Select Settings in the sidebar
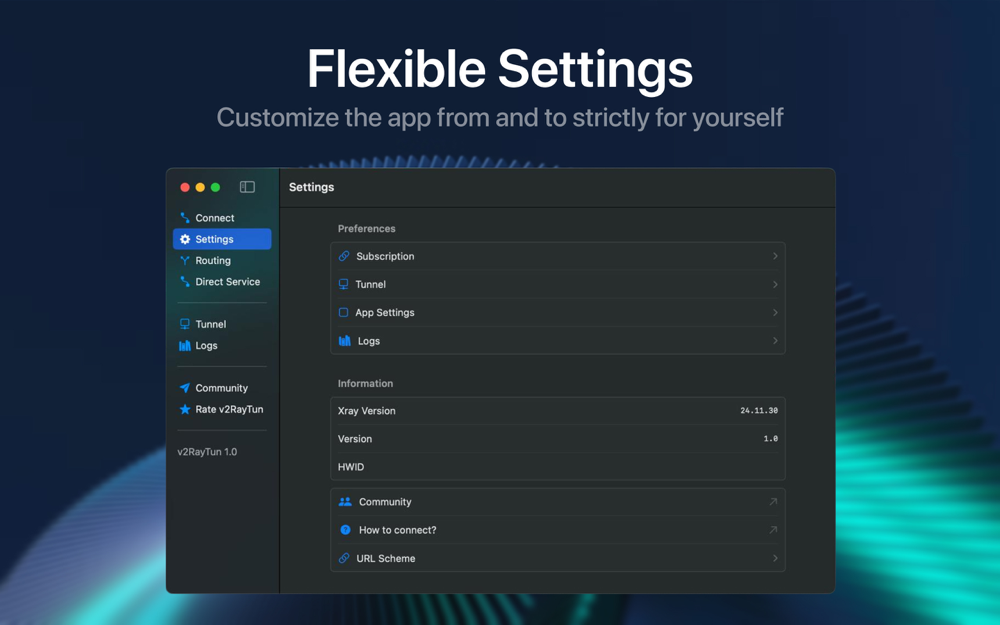This screenshot has width=1000, height=625. pyautogui.click(x=222, y=239)
